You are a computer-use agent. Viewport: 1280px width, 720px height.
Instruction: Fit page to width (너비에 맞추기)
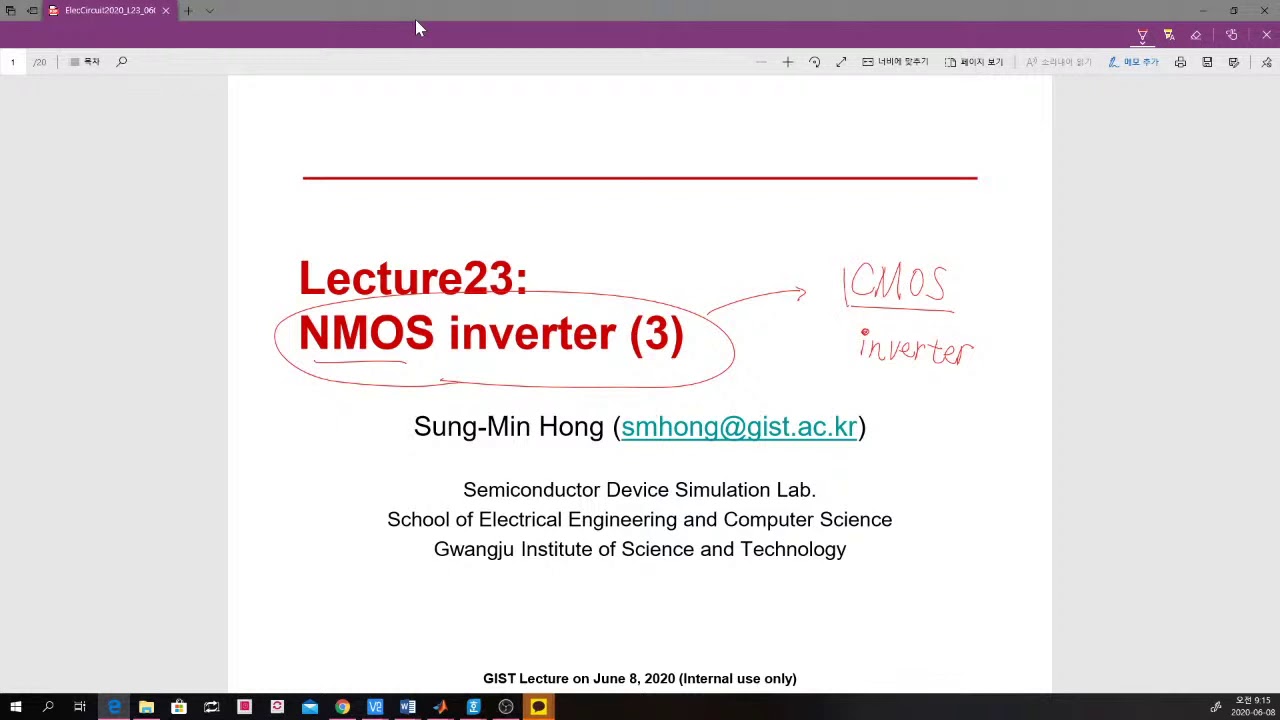click(x=895, y=62)
